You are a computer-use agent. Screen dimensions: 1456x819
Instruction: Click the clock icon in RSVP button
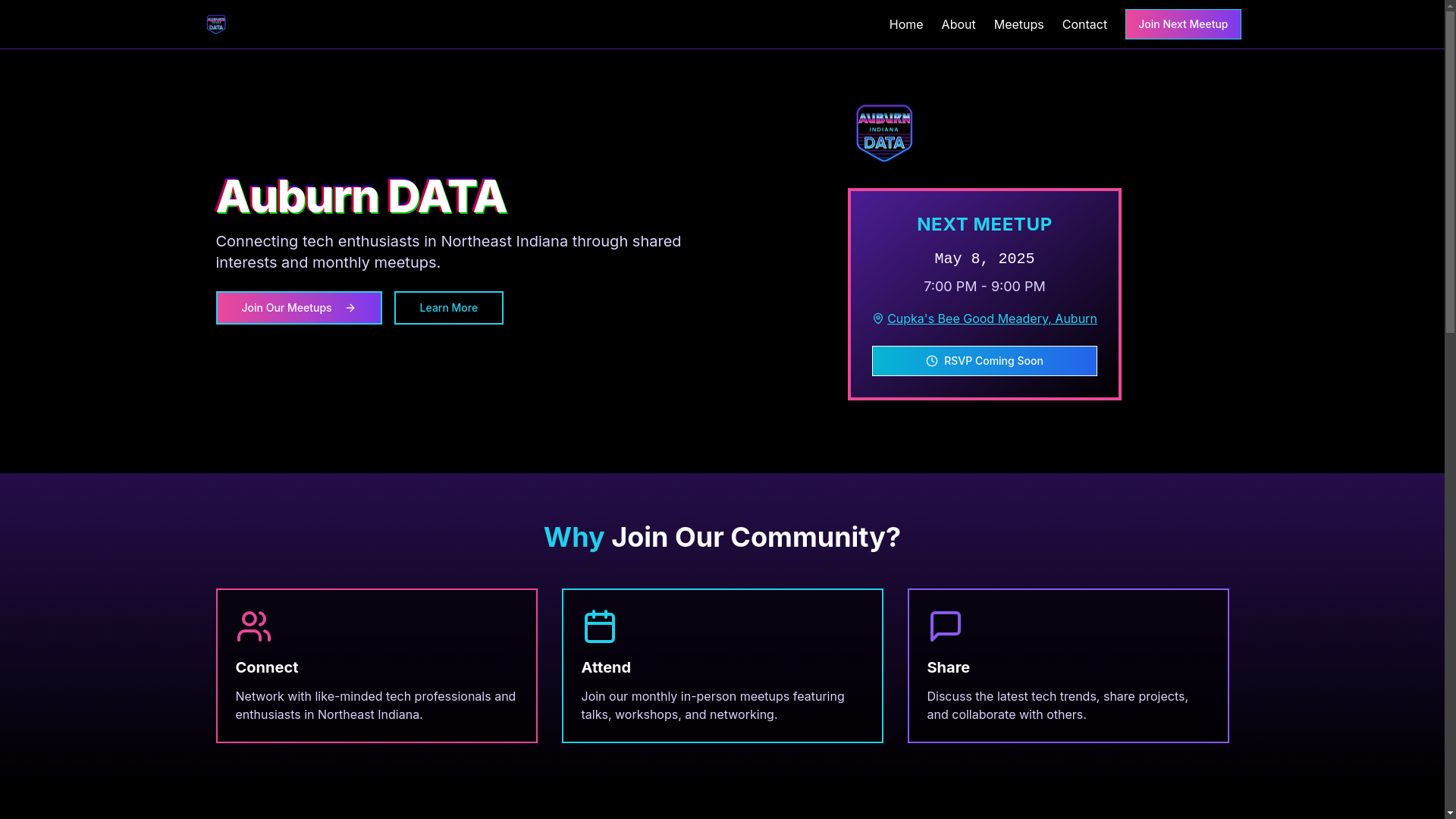[x=932, y=361]
